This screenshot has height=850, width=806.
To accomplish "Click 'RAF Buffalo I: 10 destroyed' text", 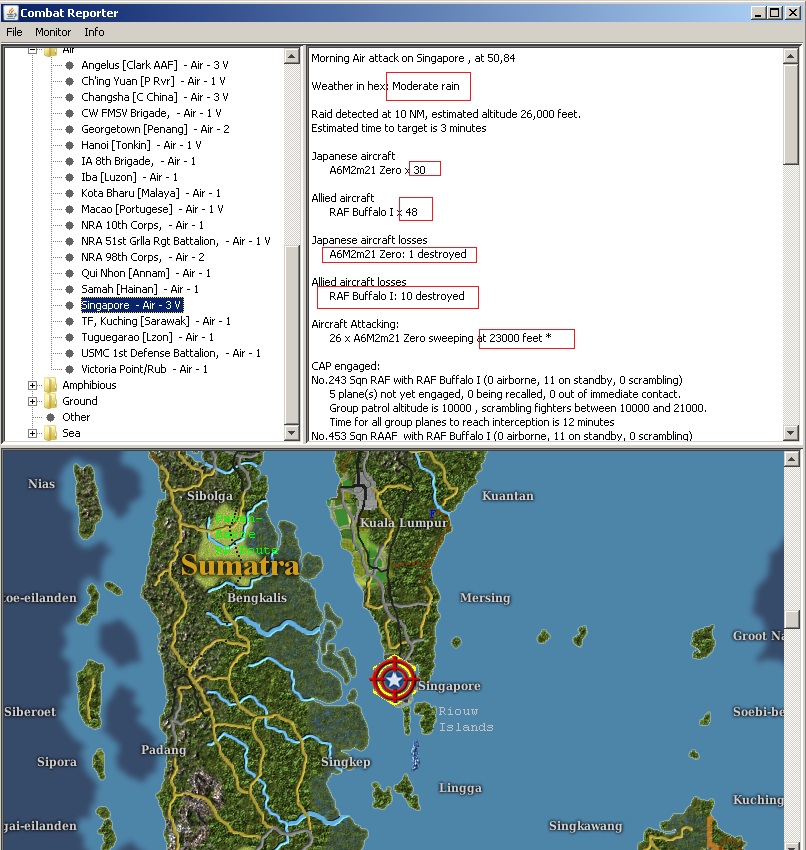I will 397,297.
